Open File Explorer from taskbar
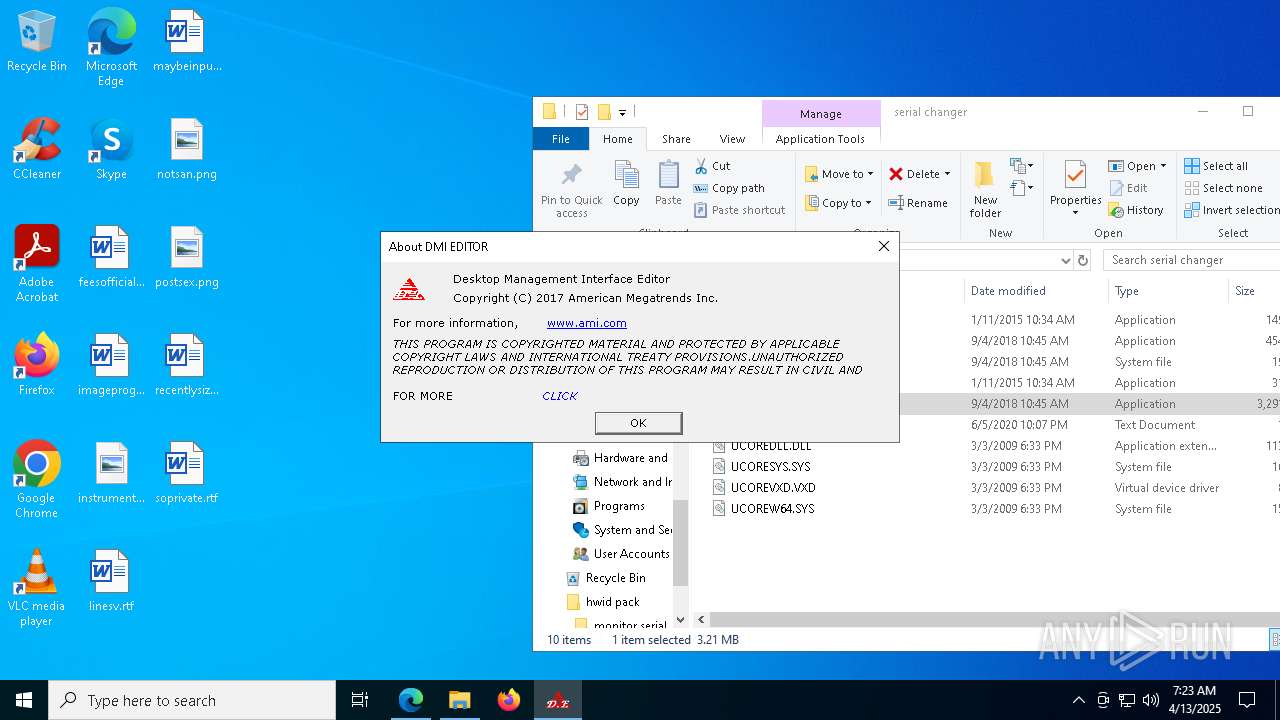1280x720 pixels. (x=459, y=700)
